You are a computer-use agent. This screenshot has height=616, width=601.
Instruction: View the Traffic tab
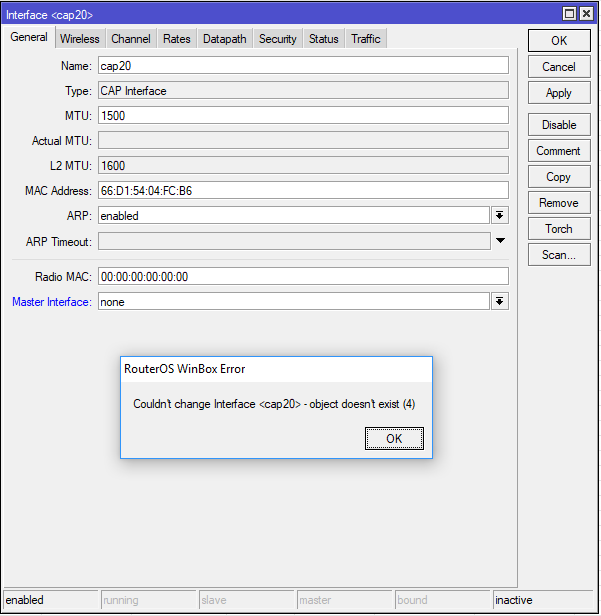pyautogui.click(x=366, y=39)
